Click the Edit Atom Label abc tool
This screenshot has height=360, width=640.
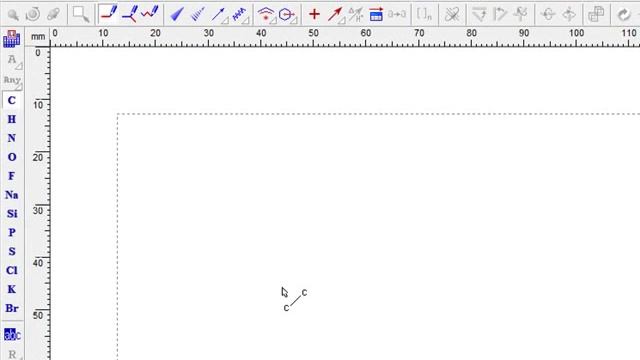12,335
